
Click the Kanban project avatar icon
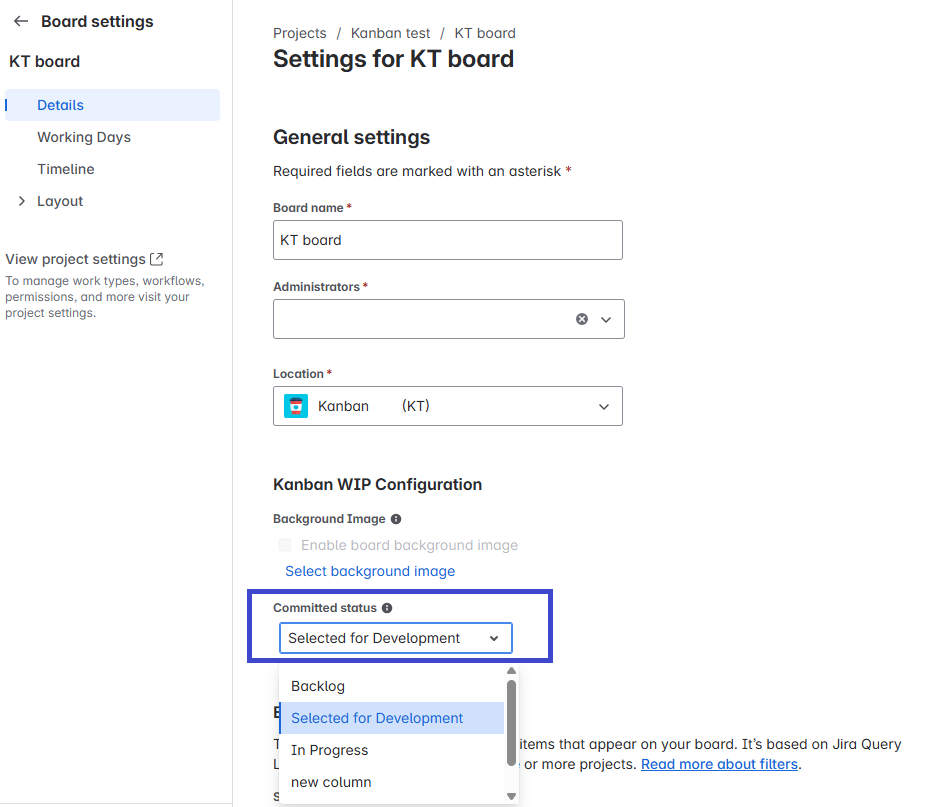tap(296, 406)
